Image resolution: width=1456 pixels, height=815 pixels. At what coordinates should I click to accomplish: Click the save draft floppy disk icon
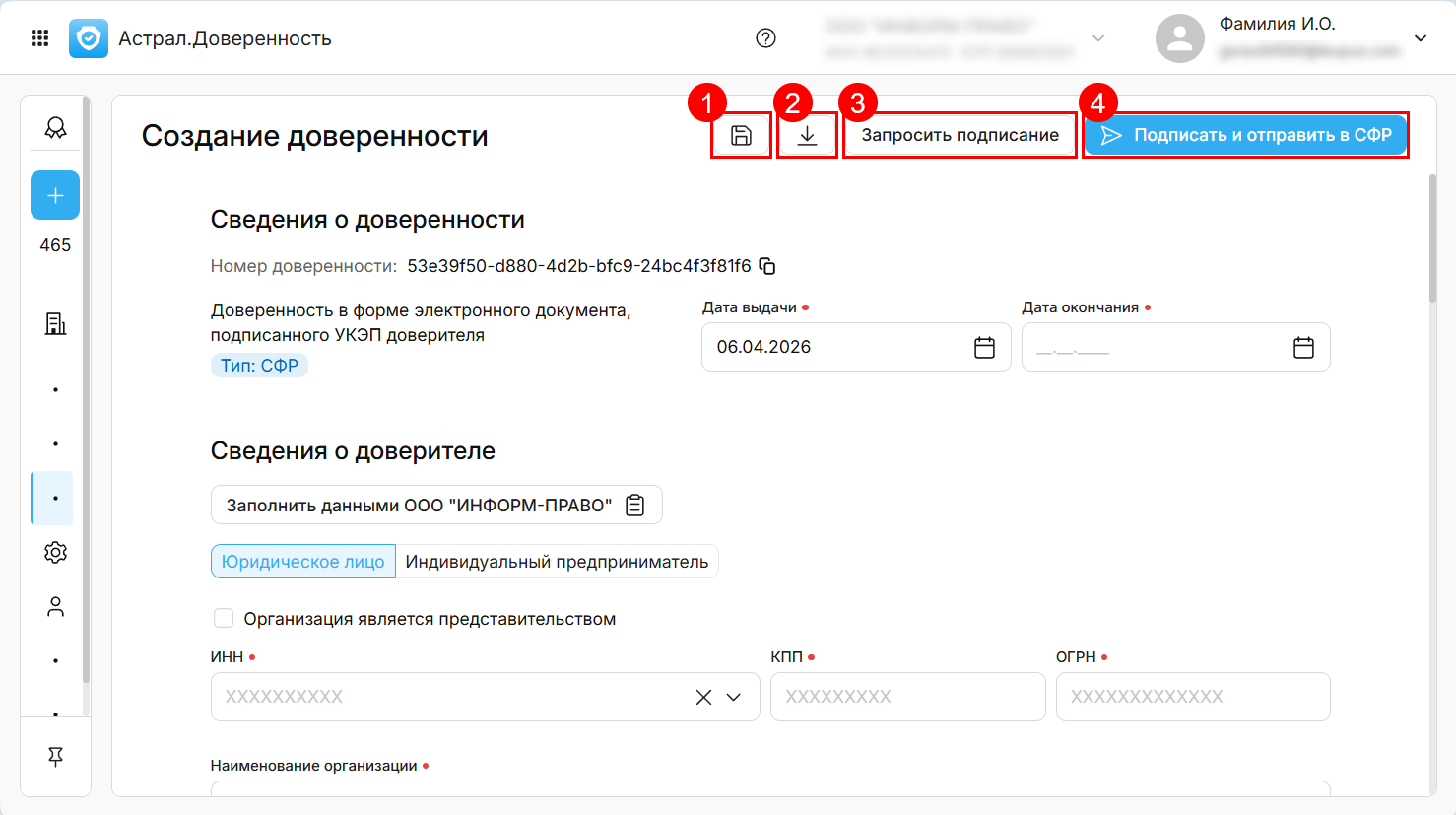741,136
